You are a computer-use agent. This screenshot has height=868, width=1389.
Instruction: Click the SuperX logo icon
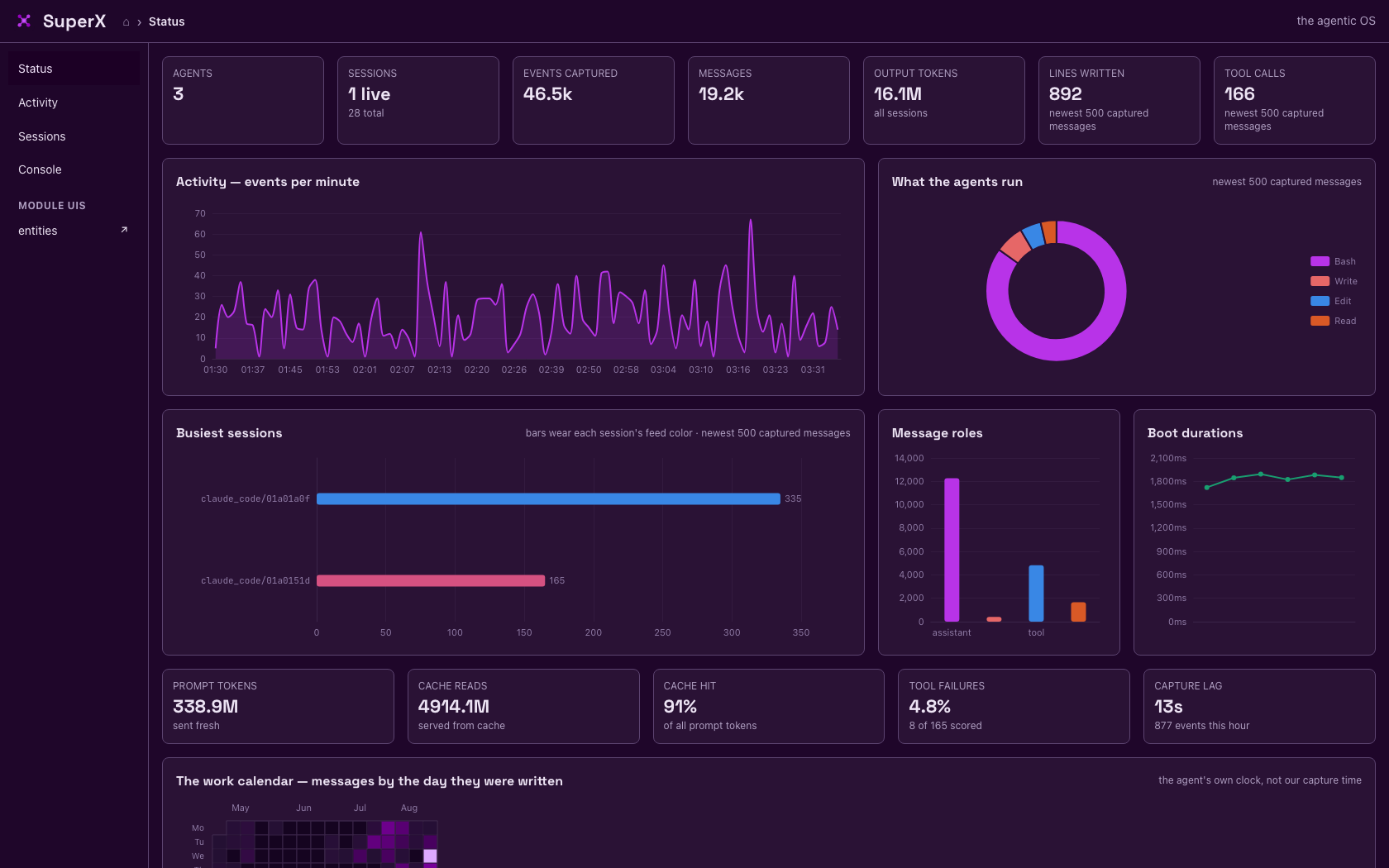[x=24, y=21]
